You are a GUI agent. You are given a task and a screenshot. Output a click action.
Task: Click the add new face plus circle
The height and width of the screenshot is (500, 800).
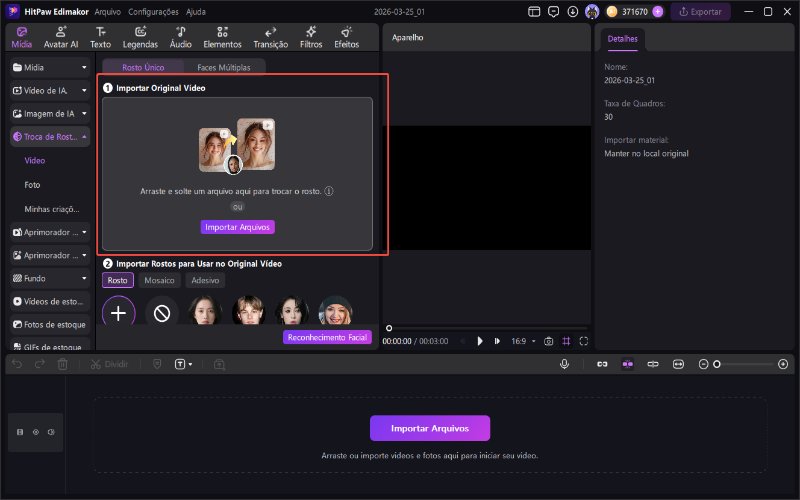(118, 313)
